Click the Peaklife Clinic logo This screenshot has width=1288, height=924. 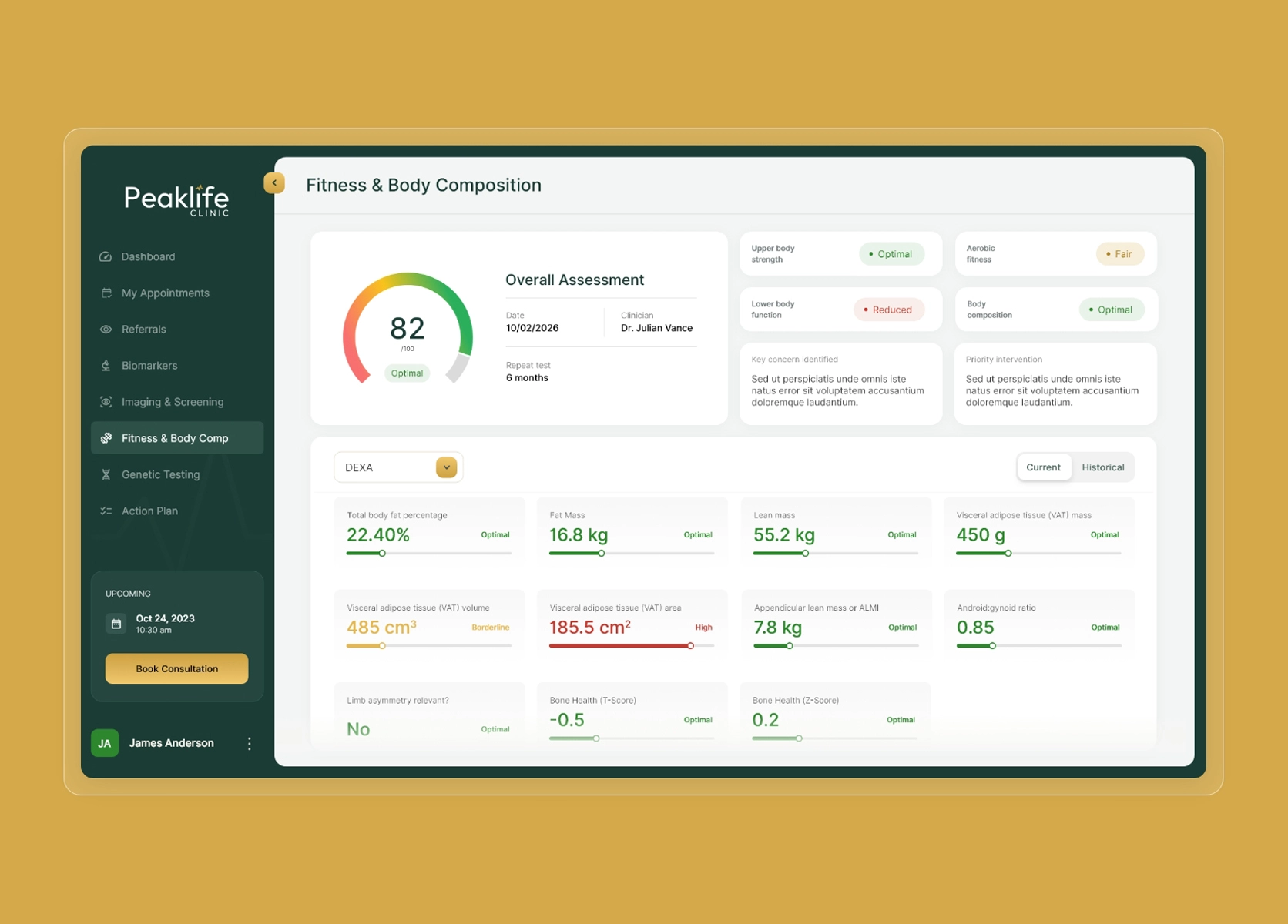click(x=176, y=199)
